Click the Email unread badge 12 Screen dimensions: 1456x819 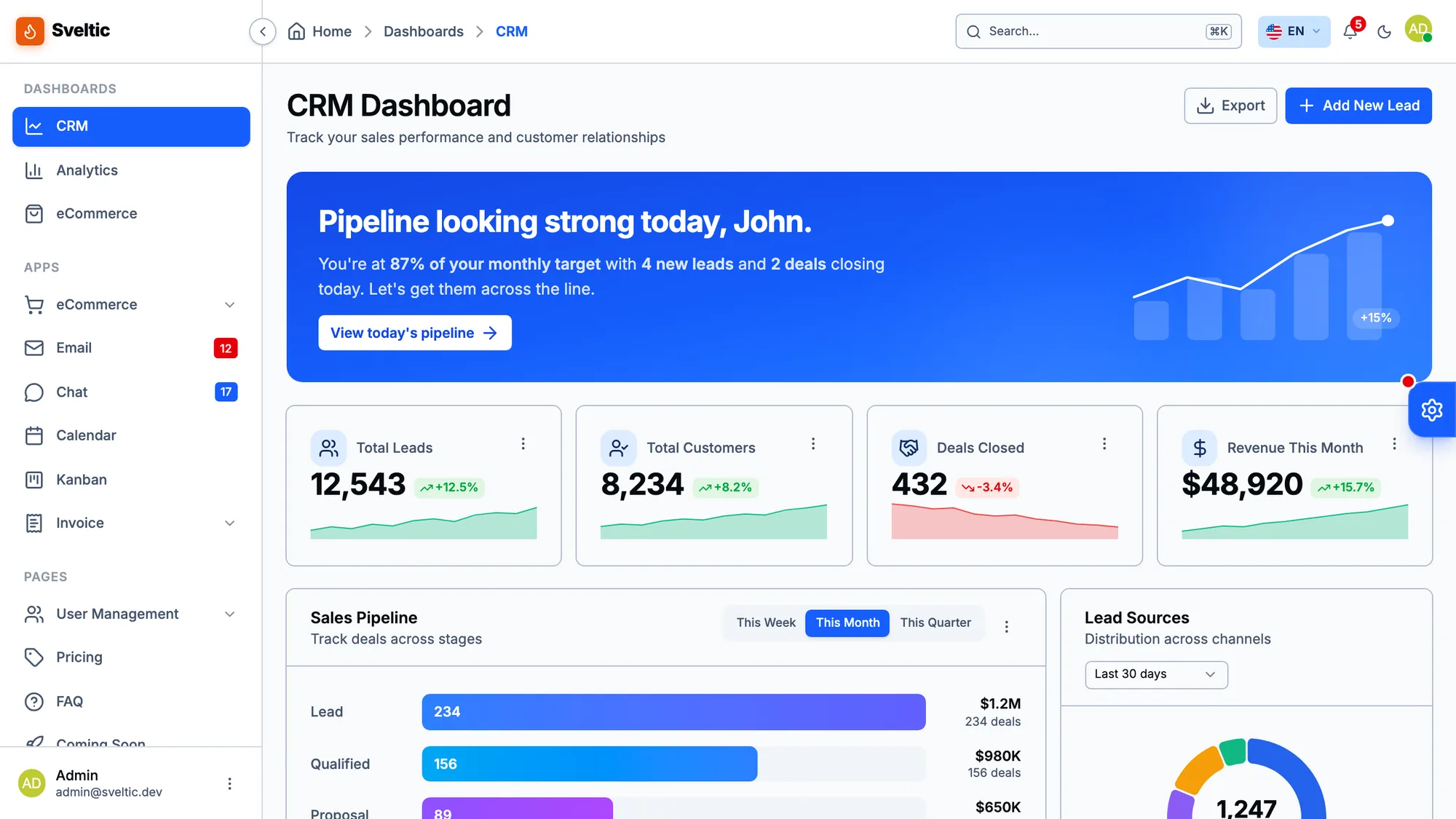226,348
